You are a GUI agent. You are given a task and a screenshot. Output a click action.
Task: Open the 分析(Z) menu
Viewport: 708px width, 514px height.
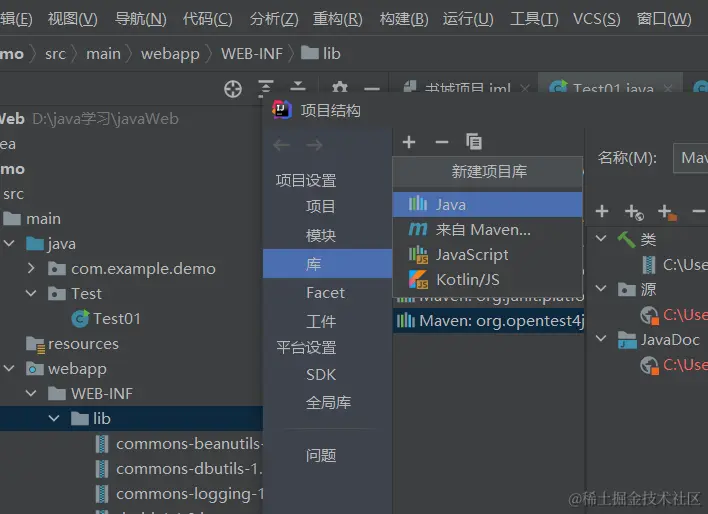[274, 19]
